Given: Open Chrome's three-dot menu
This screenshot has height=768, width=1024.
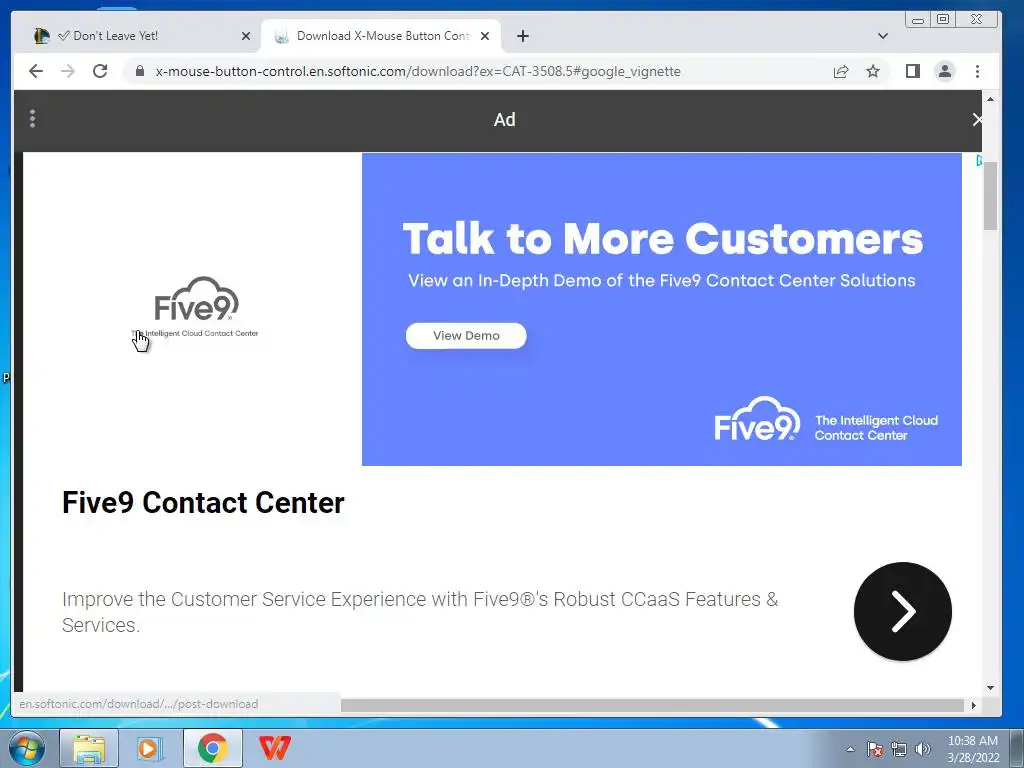Looking at the screenshot, I should [978, 71].
